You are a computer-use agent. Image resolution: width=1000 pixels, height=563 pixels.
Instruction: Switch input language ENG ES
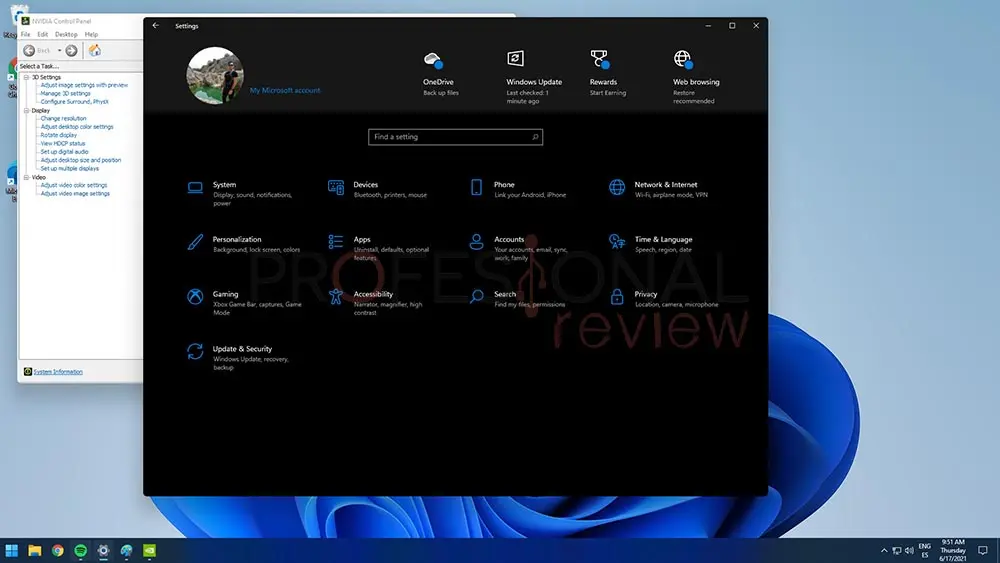[924, 550]
